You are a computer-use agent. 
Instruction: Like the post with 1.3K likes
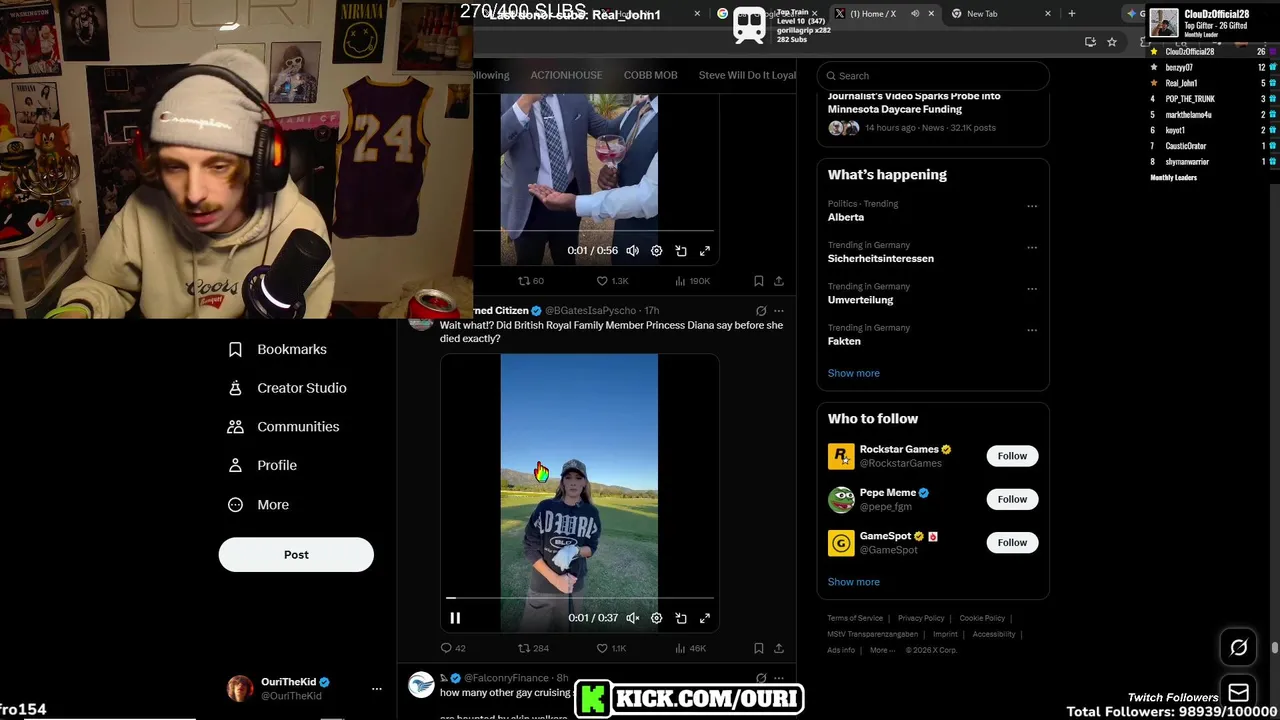612,281
